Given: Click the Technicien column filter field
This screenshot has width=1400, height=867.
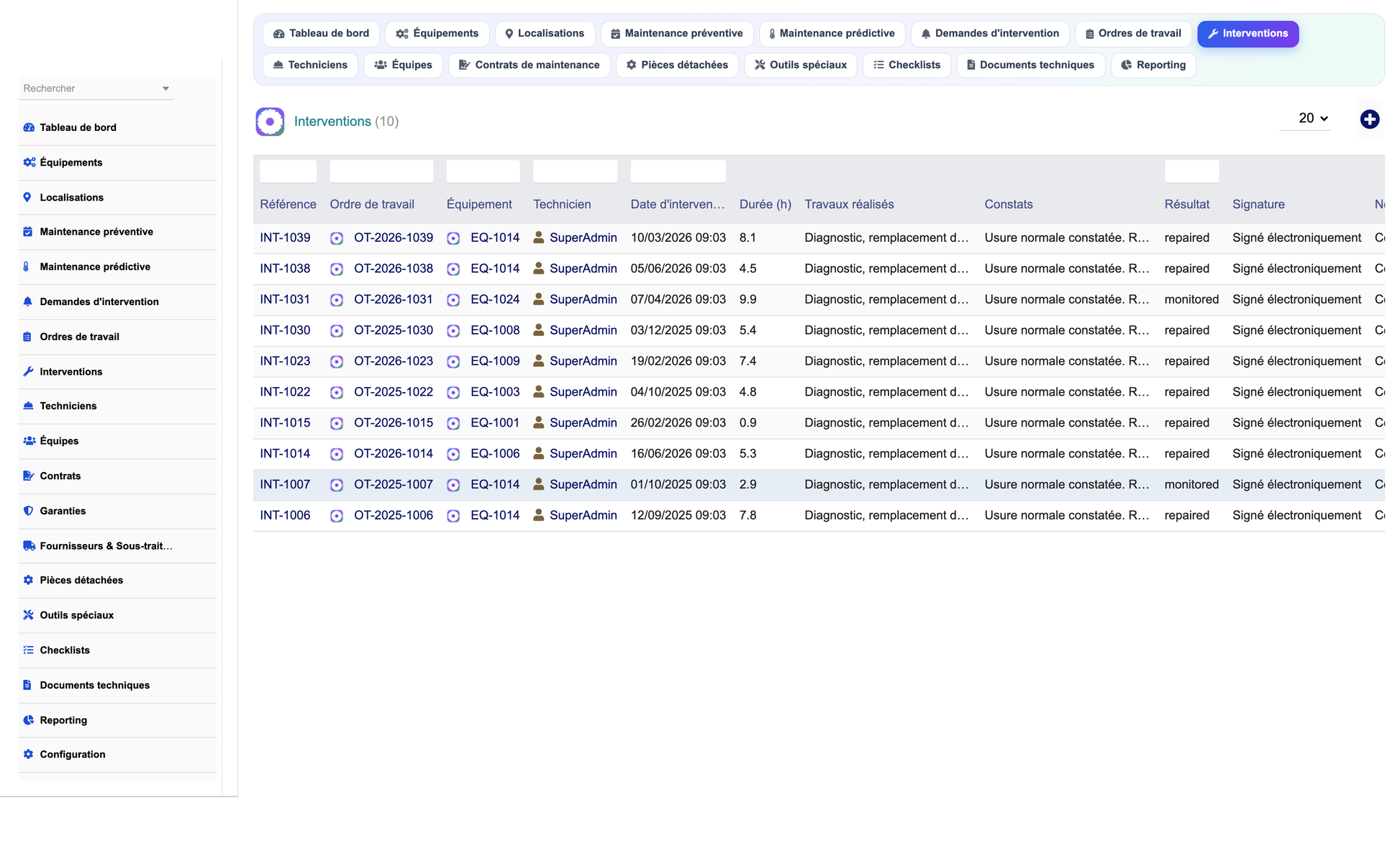Looking at the screenshot, I should tap(575, 171).
